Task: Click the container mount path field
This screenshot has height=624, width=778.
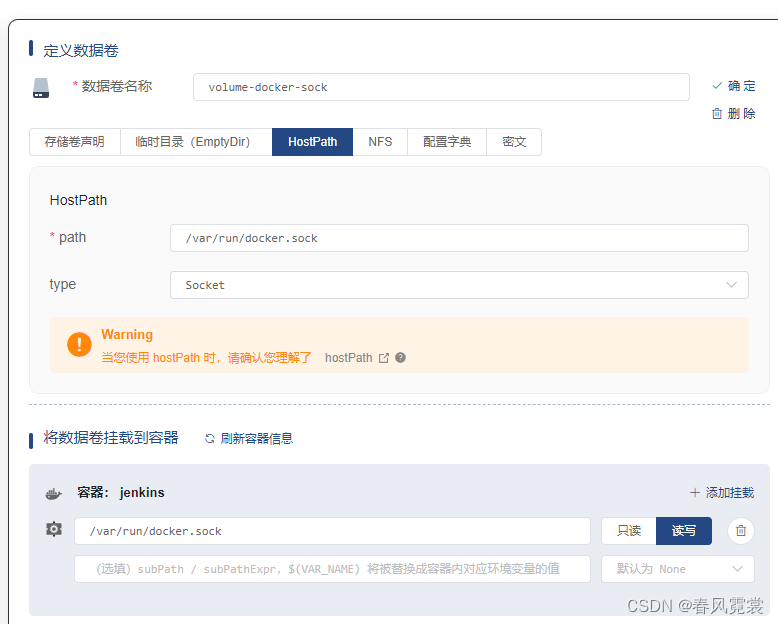Action: click(x=332, y=531)
